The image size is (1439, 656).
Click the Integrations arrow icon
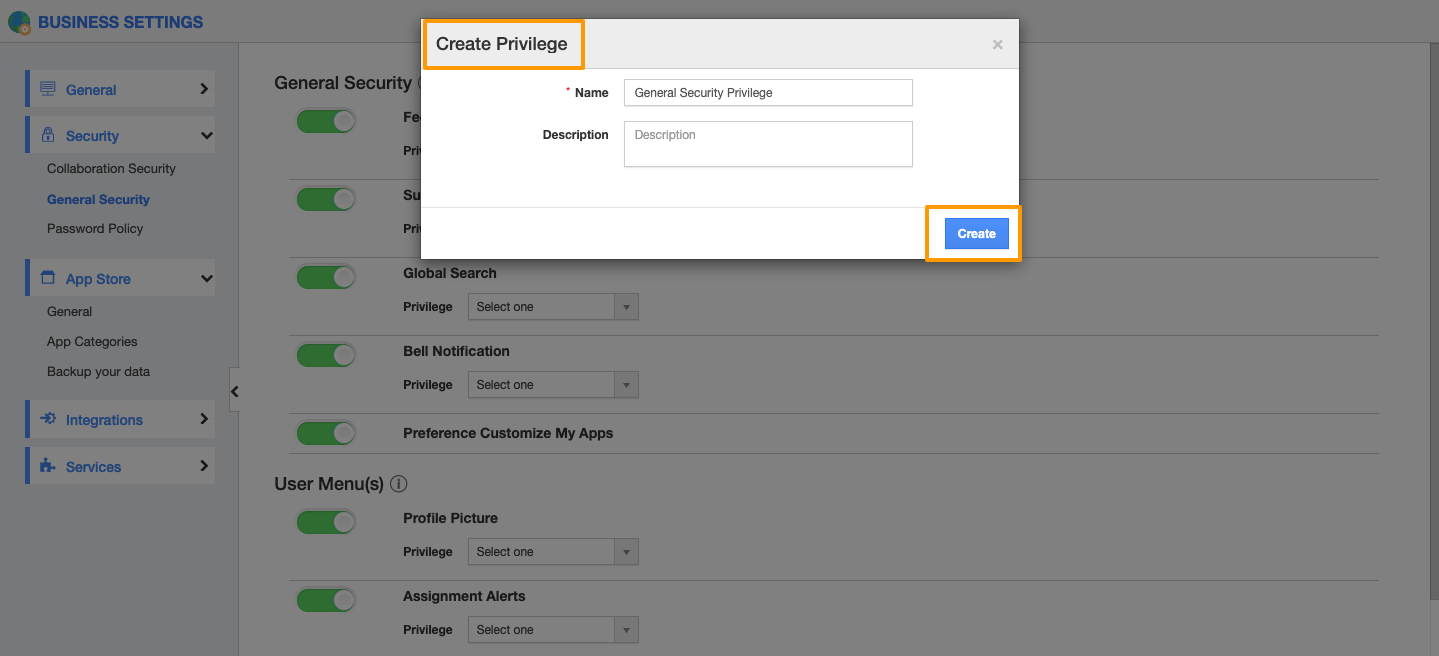point(48,419)
